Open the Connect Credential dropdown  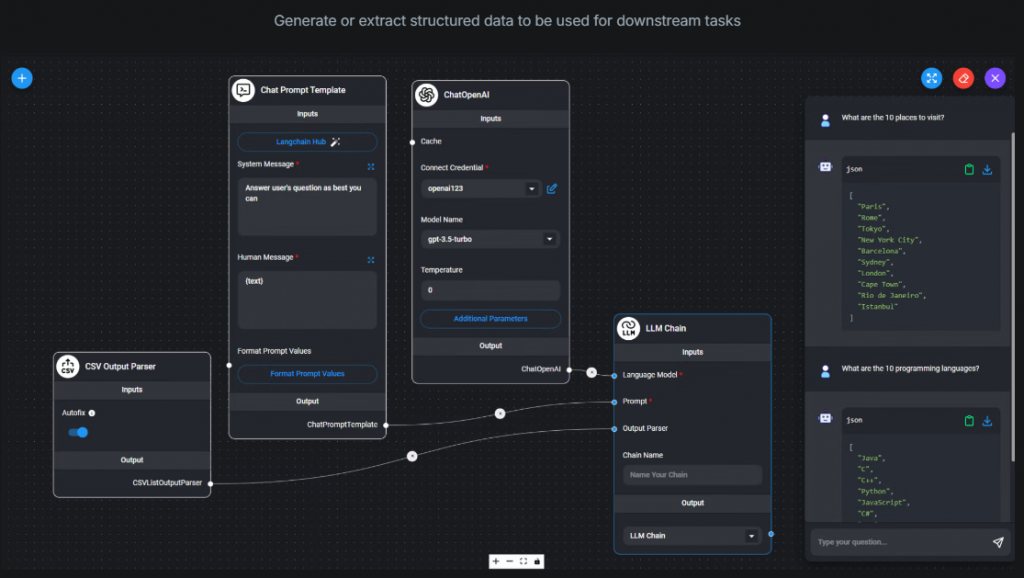(x=480, y=188)
